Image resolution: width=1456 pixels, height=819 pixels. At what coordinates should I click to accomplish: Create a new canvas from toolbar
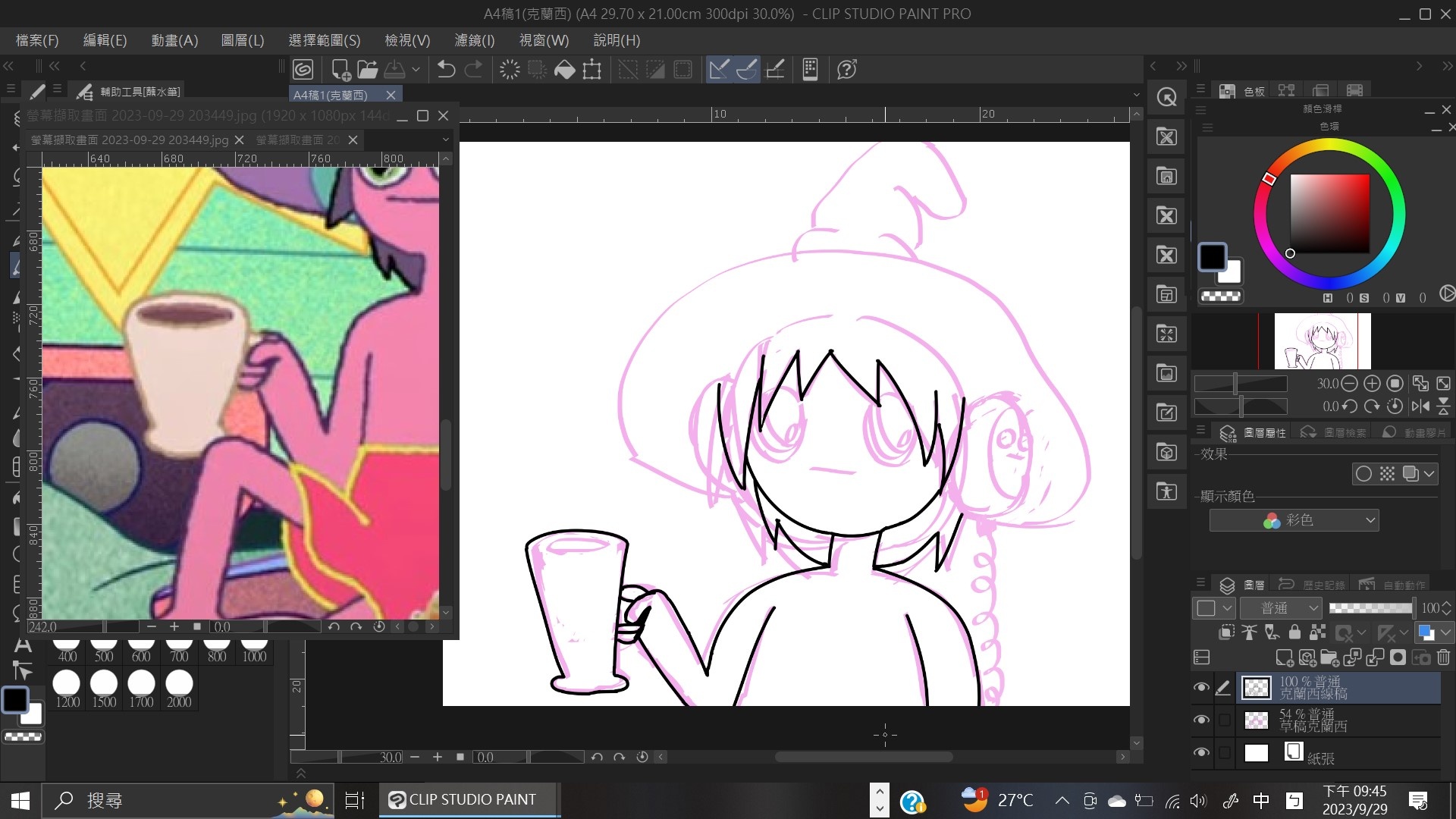coord(340,70)
